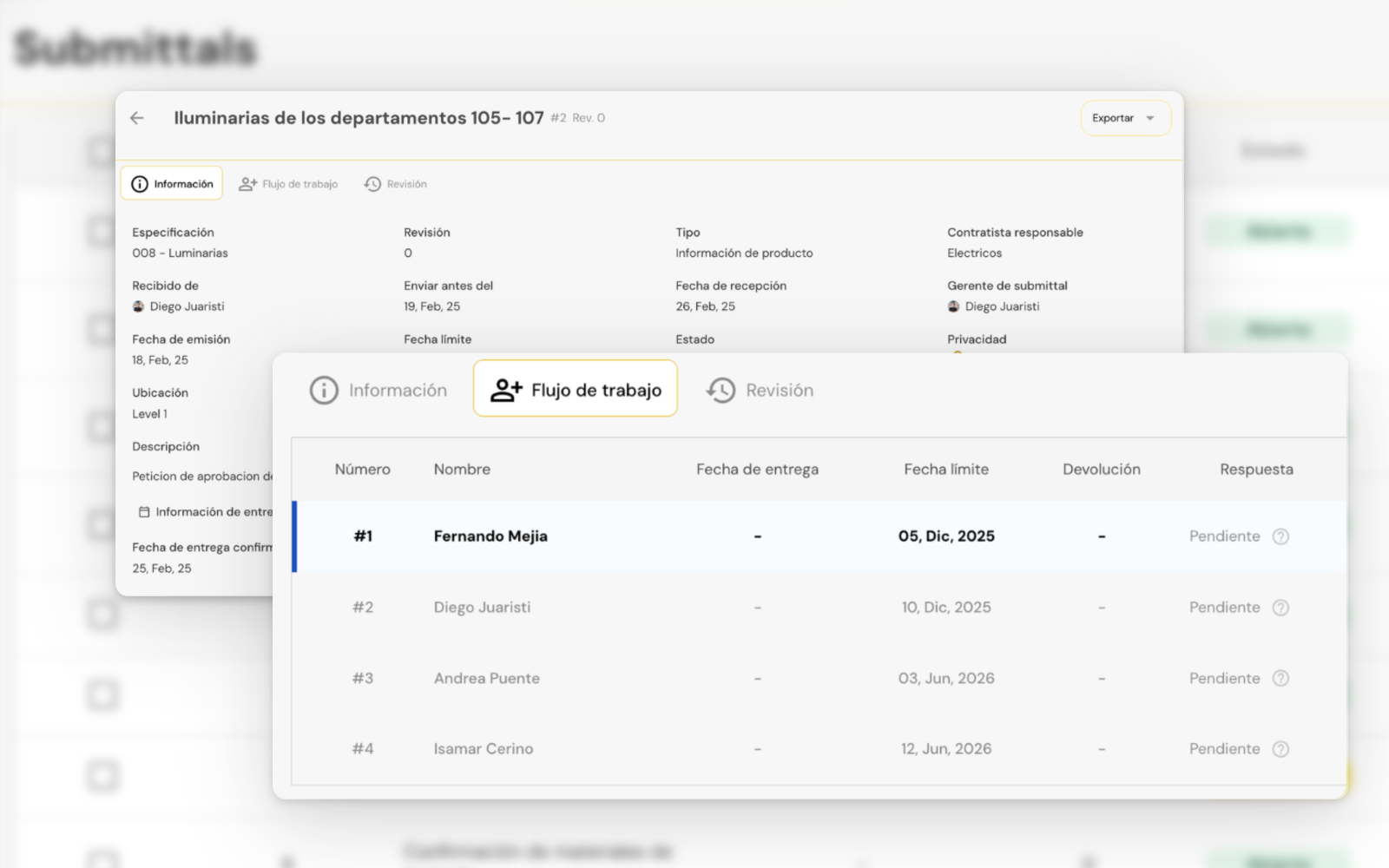
Task: Open the large Flujo de trabajo tab
Action: [x=576, y=389]
